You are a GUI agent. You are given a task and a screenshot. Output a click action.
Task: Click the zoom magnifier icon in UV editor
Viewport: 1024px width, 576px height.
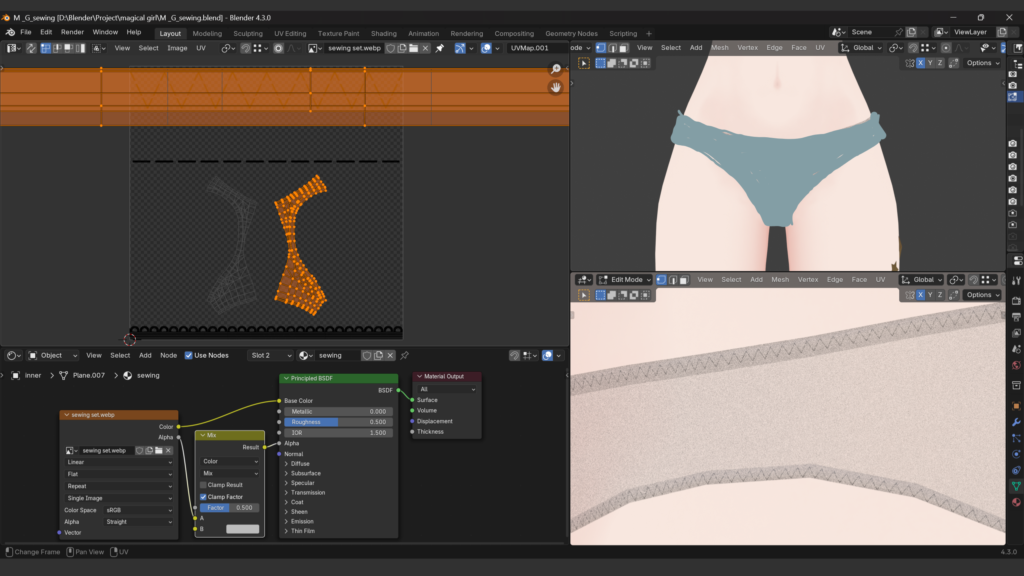[556, 69]
